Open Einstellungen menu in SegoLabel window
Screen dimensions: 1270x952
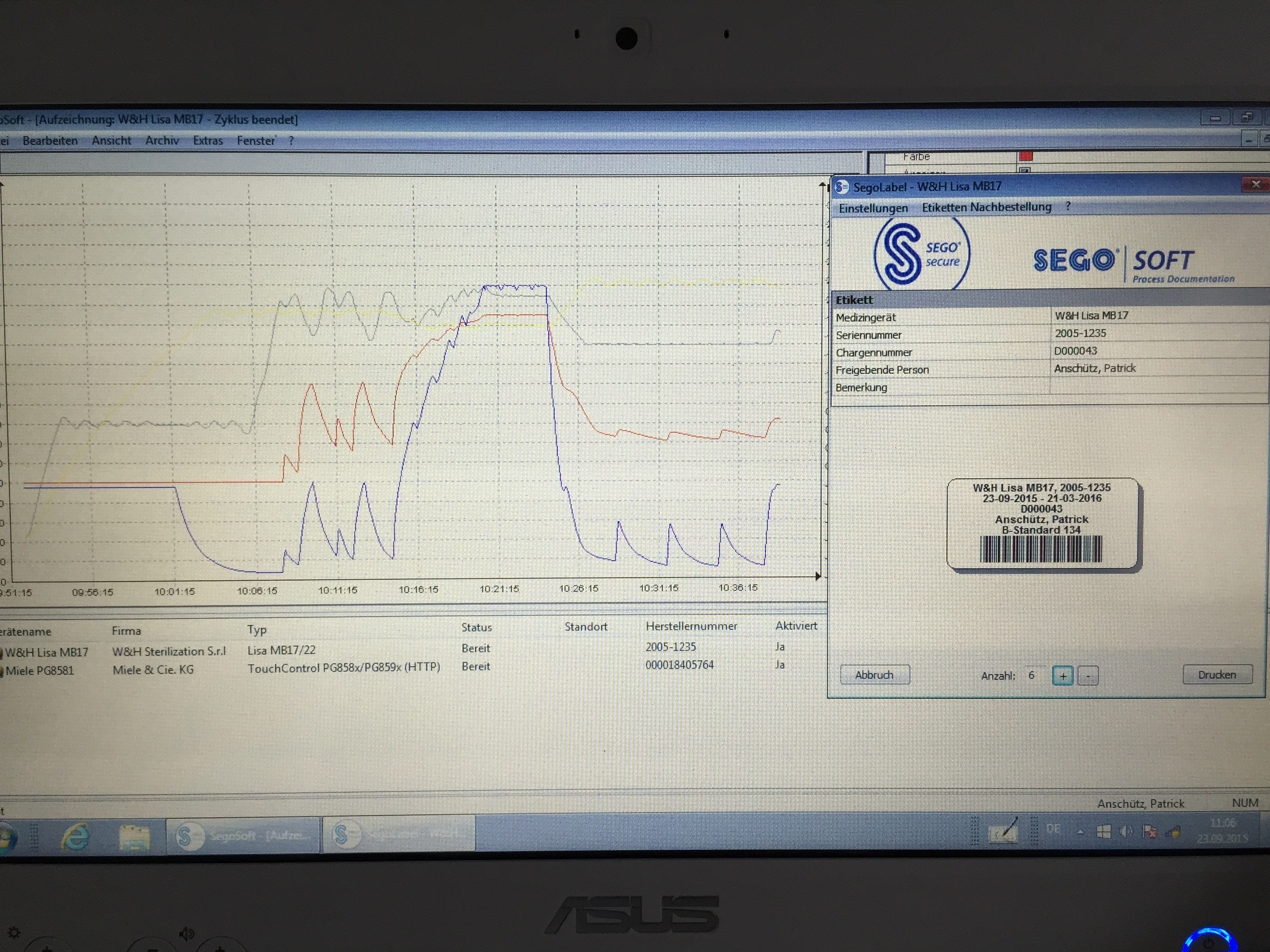pos(873,208)
